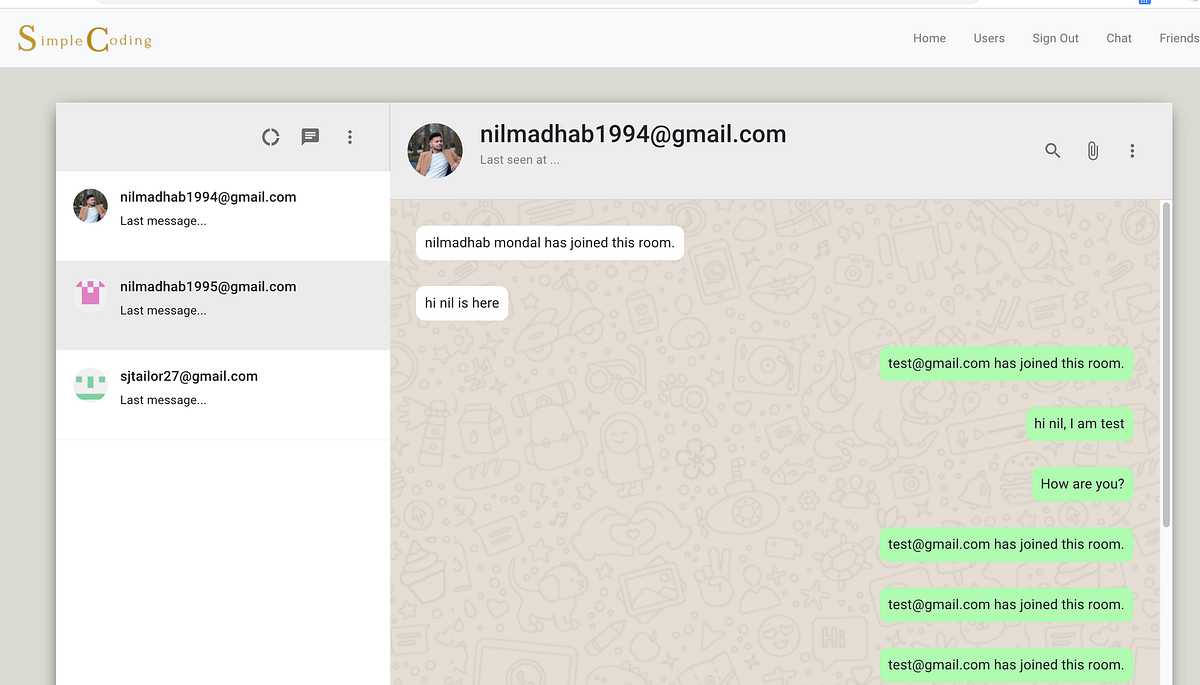Click the blue extension icon in browser toolbar
The width and height of the screenshot is (1200, 685).
(x=1144, y=3)
